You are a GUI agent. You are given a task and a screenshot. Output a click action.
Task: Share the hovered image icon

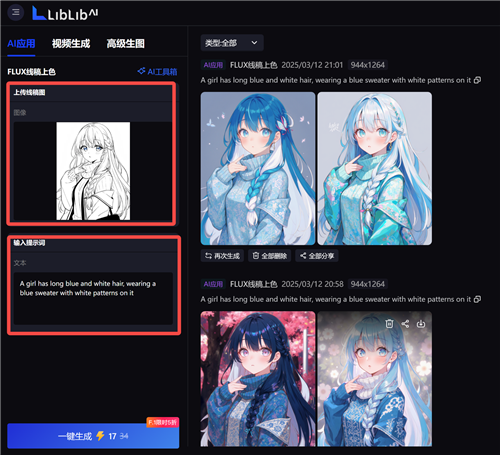pos(405,323)
